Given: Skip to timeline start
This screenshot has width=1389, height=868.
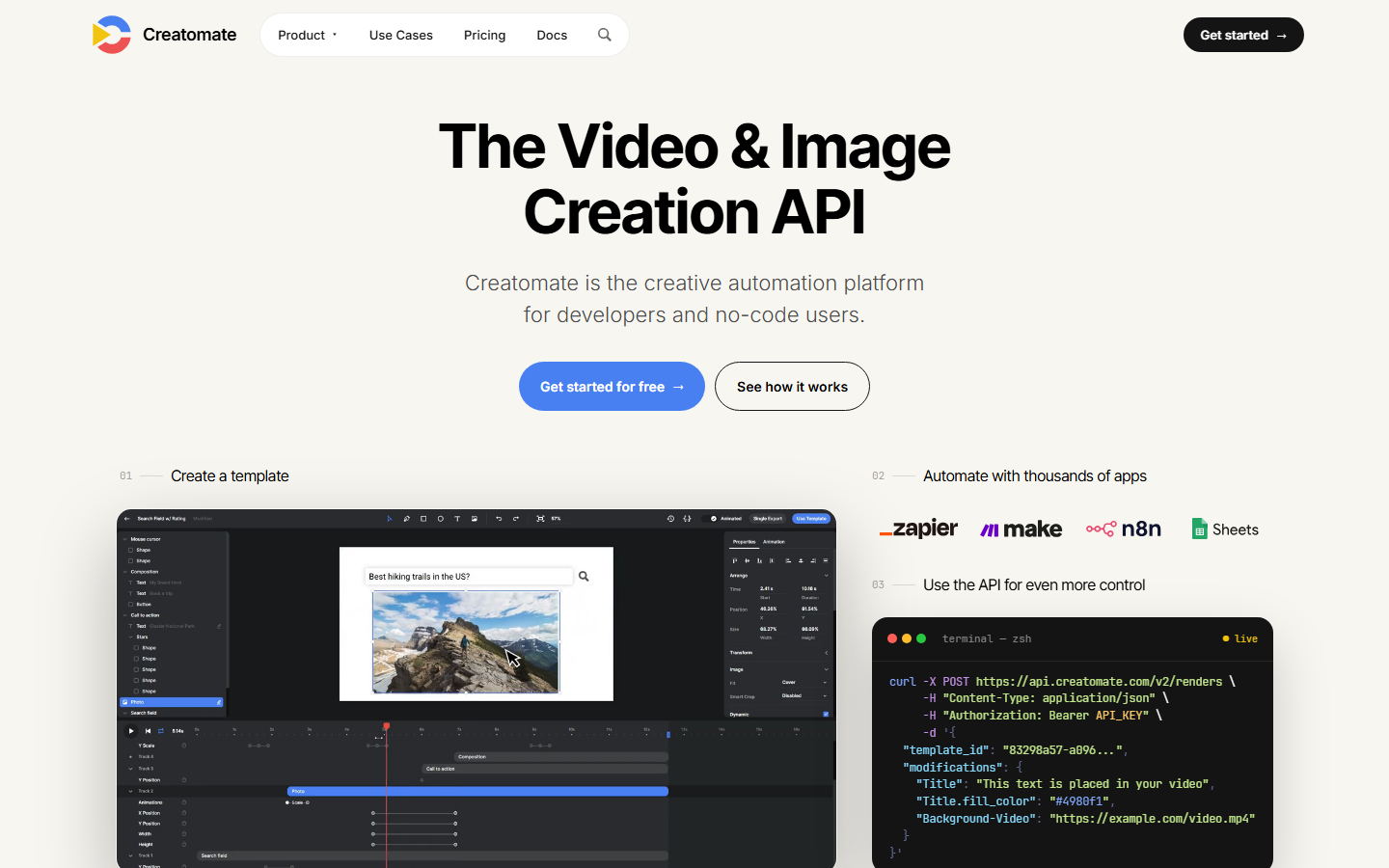Looking at the screenshot, I should pyautogui.click(x=148, y=731).
